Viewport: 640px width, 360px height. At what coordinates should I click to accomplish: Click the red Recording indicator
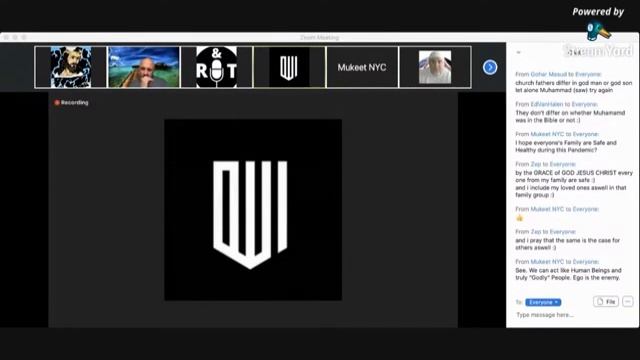coord(71,102)
